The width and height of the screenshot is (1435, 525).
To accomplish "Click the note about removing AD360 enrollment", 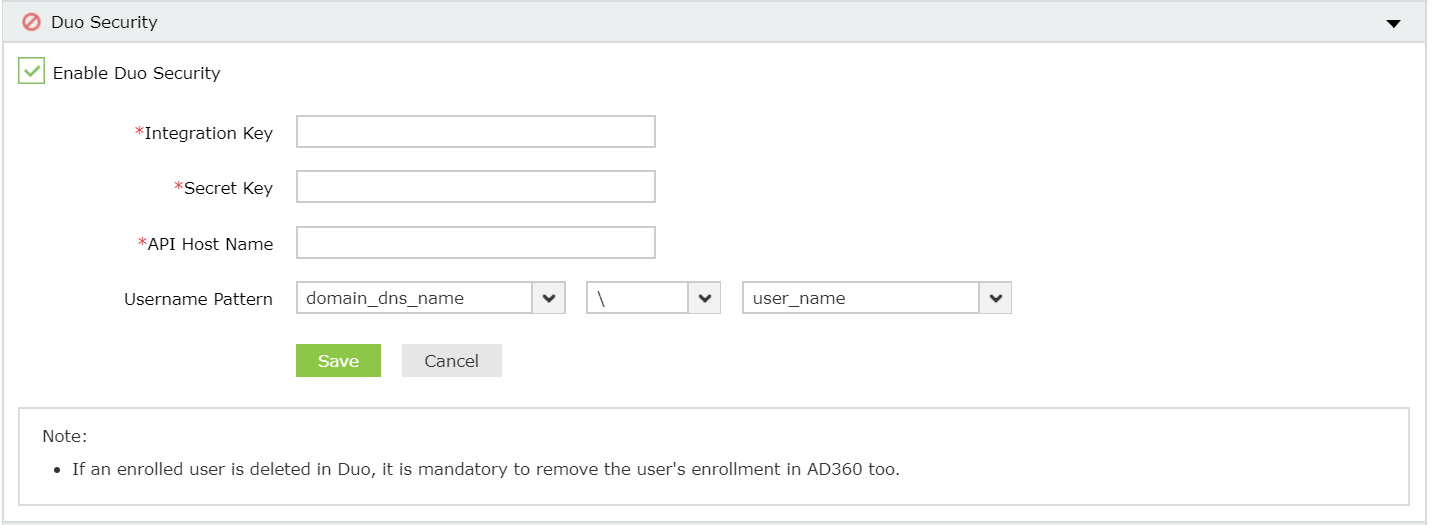I will pos(485,469).
